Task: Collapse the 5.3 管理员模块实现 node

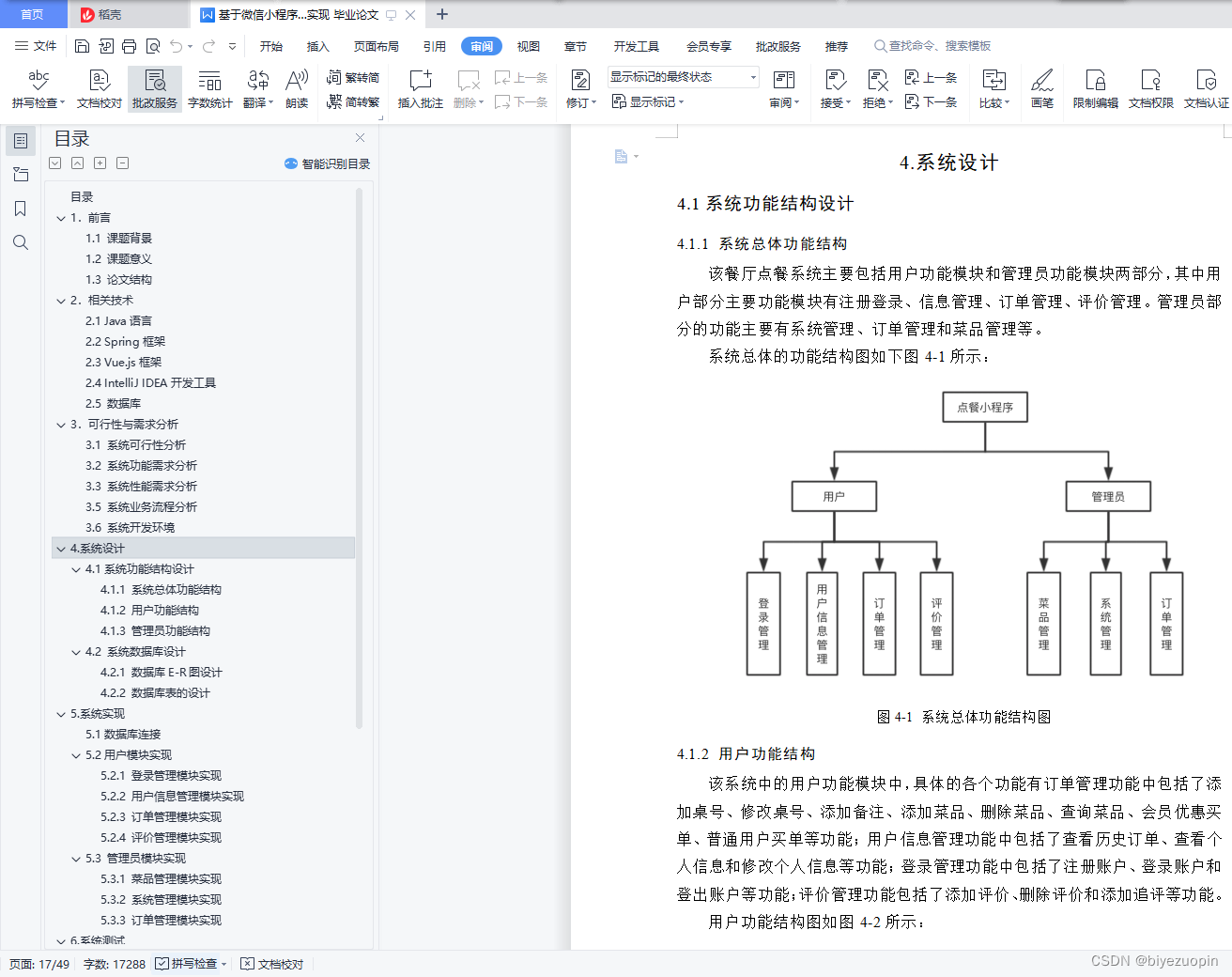Action: 76,859
